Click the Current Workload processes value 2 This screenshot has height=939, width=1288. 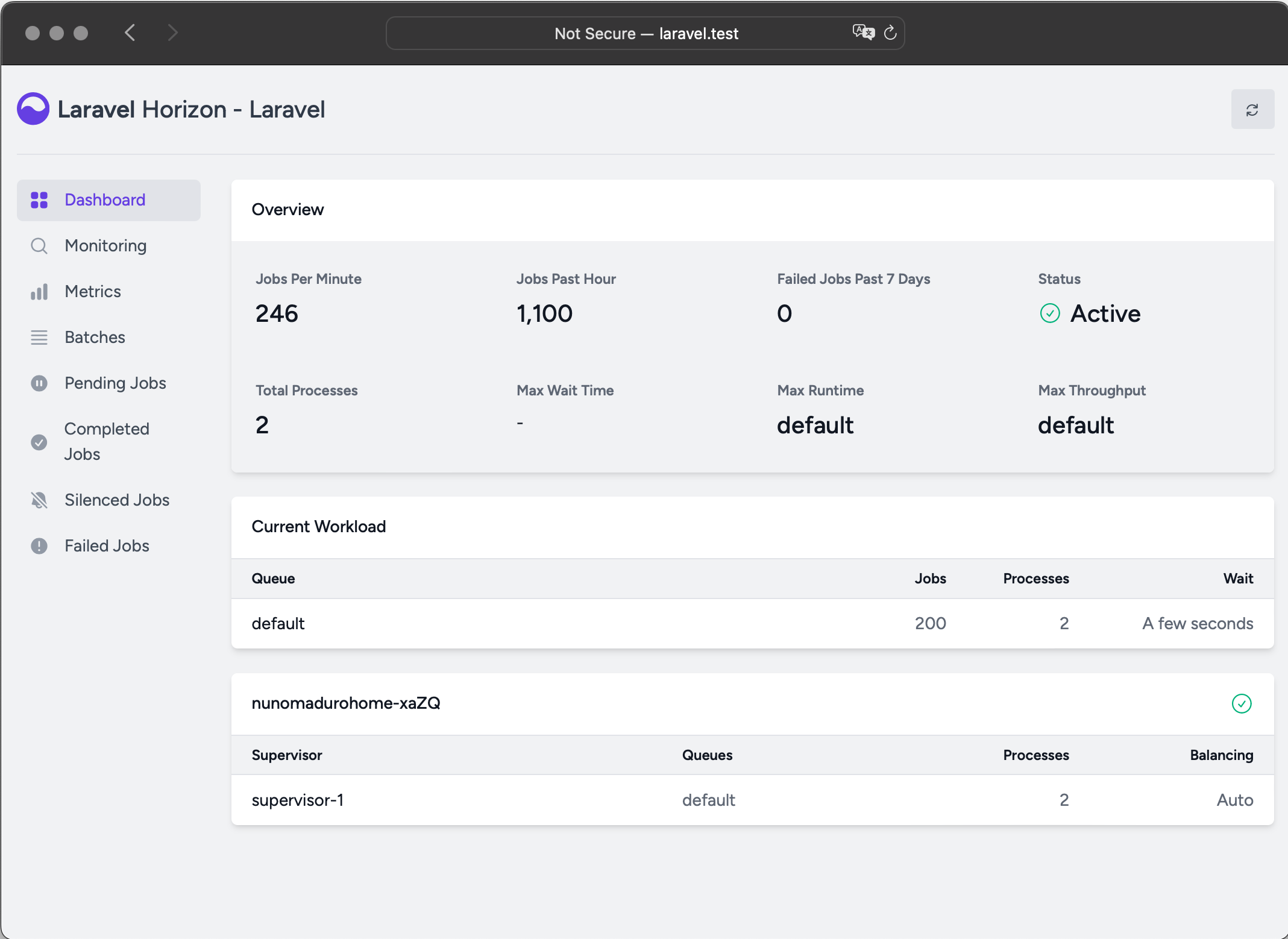1064,623
